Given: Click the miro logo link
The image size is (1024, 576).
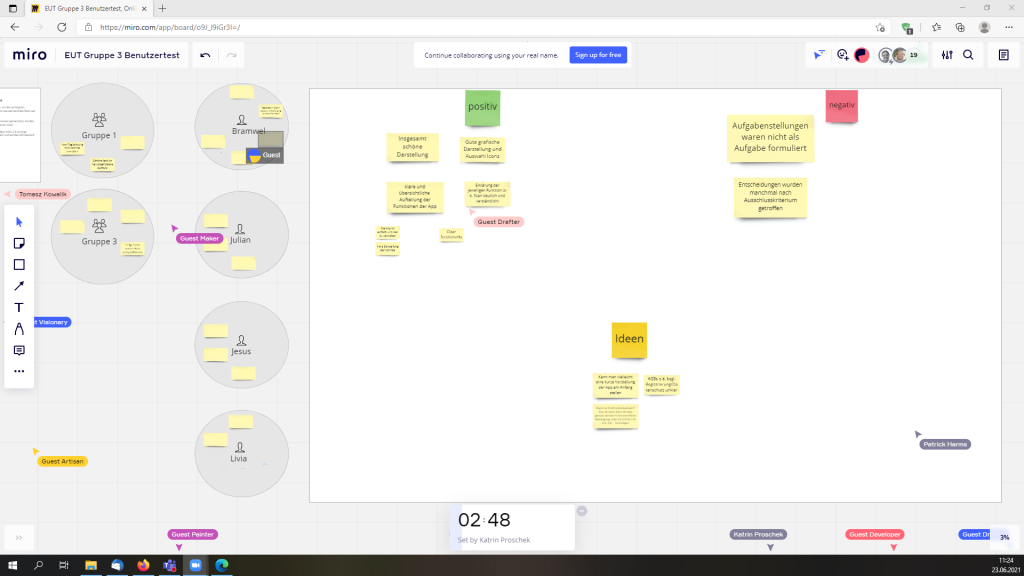Looking at the screenshot, I should (x=29, y=55).
